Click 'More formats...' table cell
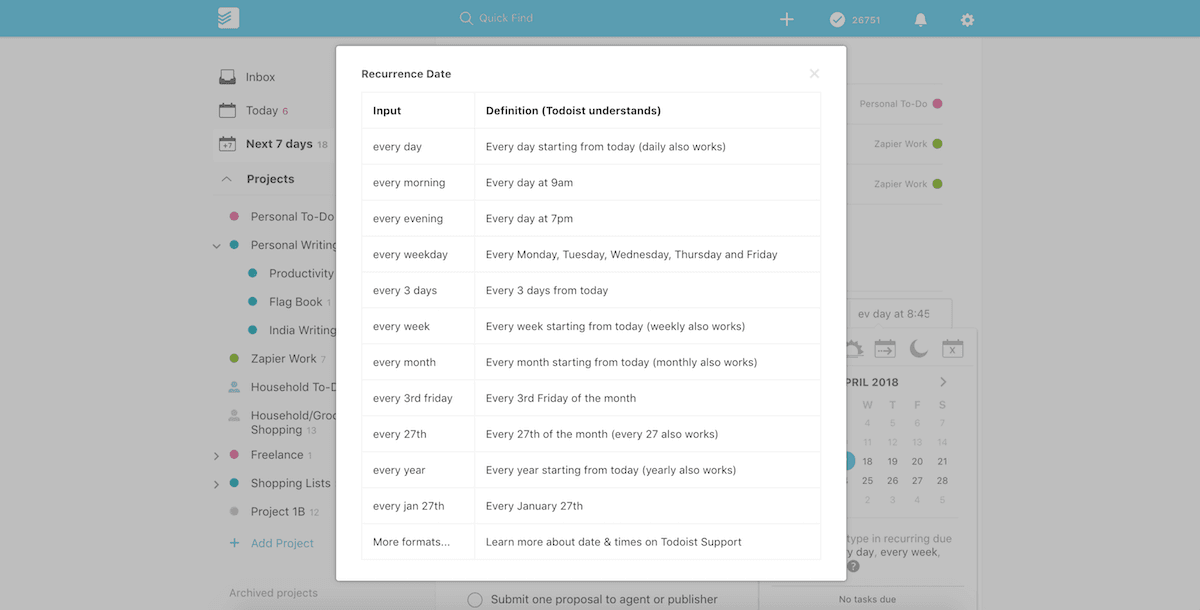The image size is (1200, 610). (418, 543)
